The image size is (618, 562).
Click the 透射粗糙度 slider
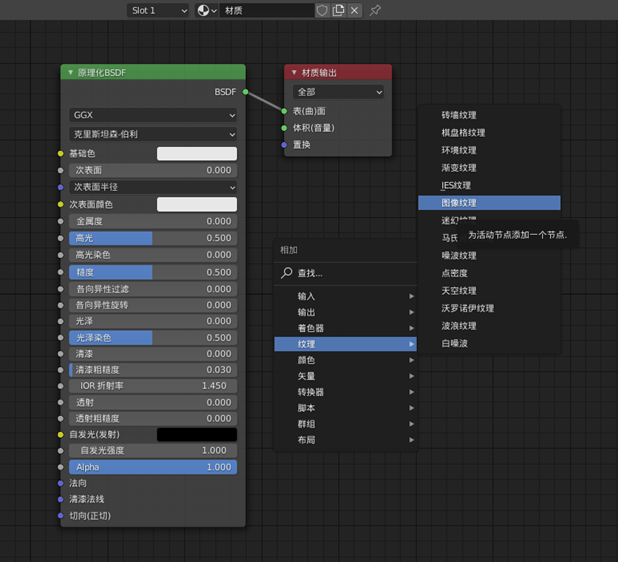click(153, 419)
